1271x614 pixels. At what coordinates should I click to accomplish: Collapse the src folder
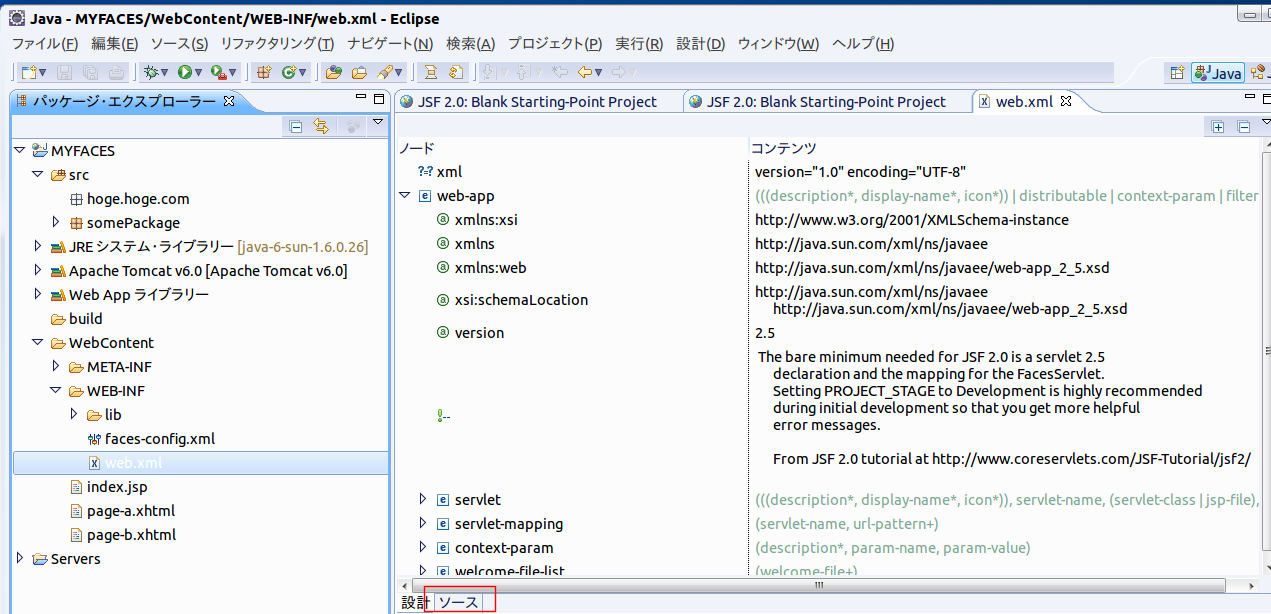38,174
